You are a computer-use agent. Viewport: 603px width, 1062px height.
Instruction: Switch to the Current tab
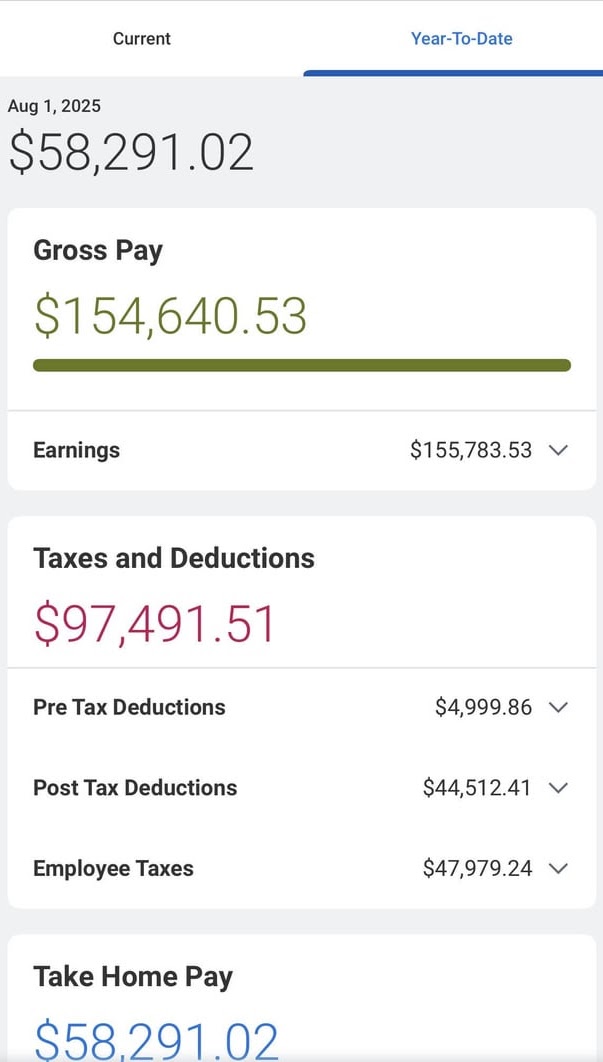(x=142, y=39)
